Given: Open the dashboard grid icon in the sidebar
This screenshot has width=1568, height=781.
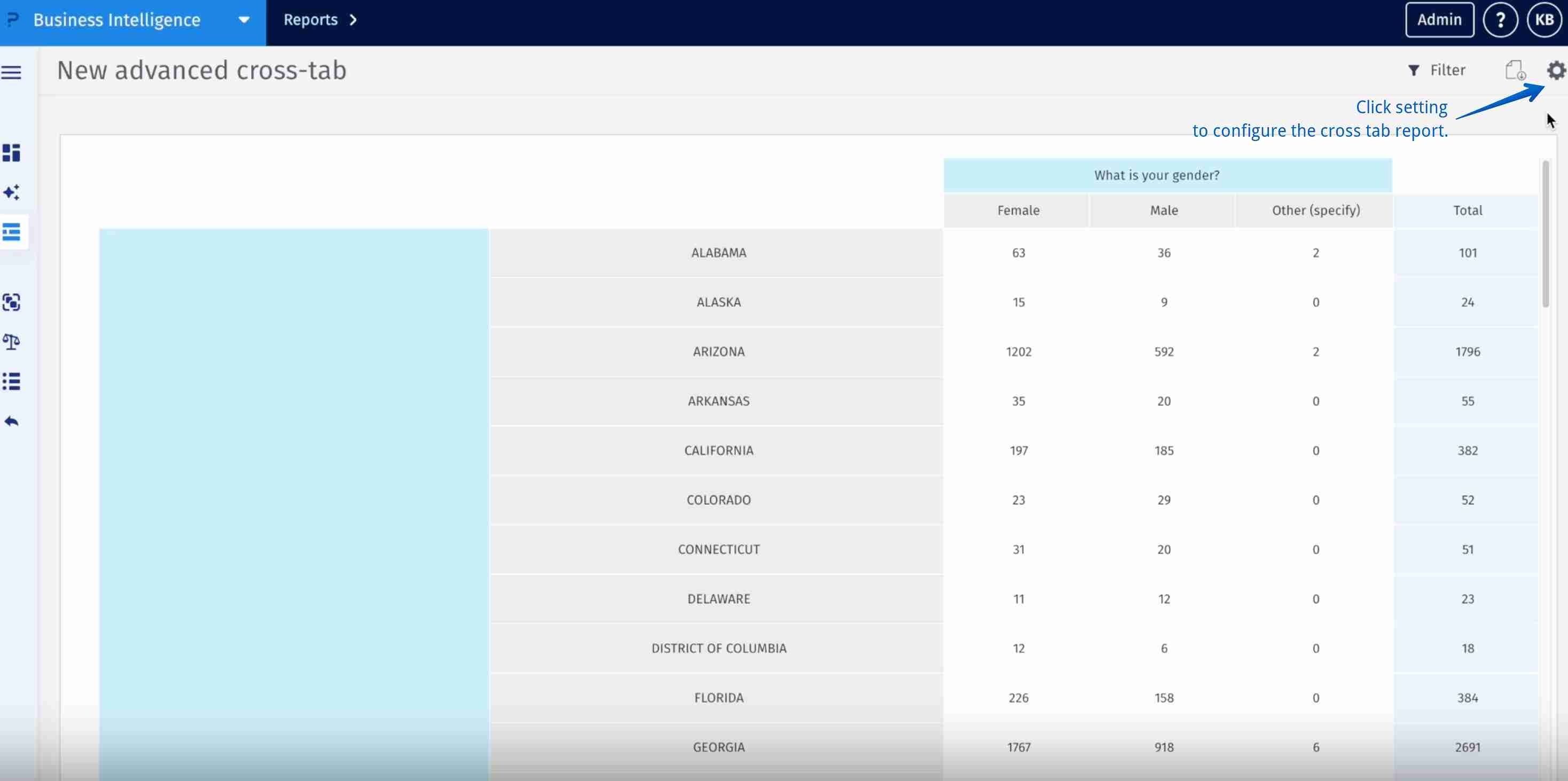Looking at the screenshot, I should (12, 153).
